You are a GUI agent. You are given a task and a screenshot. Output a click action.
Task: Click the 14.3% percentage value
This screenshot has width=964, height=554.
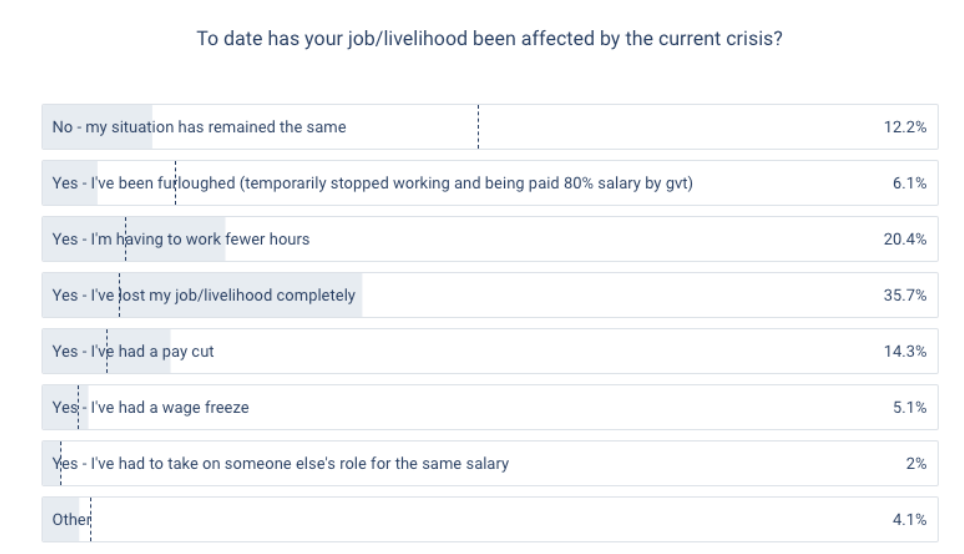click(906, 351)
